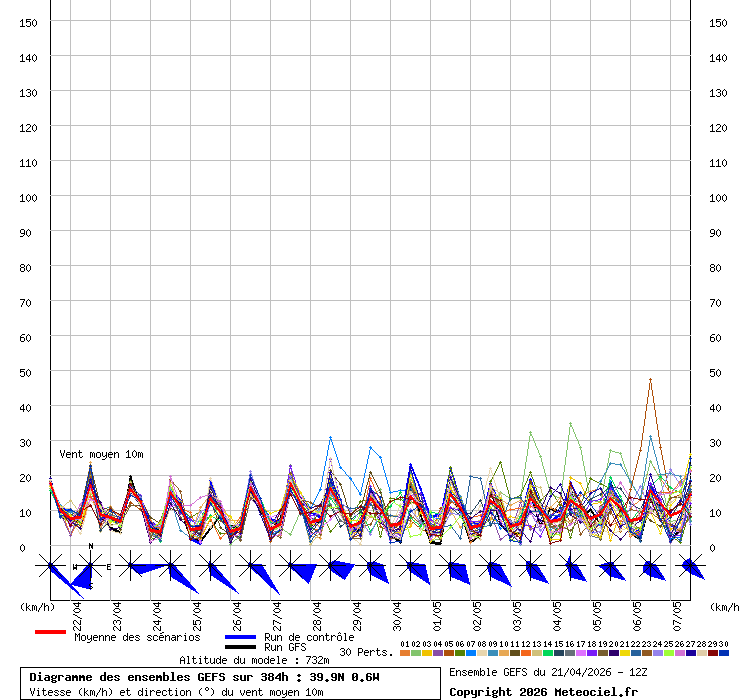Click the Vent moyen 10m chart label
The height and width of the screenshot is (700, 740).
[x=101, y=454]
